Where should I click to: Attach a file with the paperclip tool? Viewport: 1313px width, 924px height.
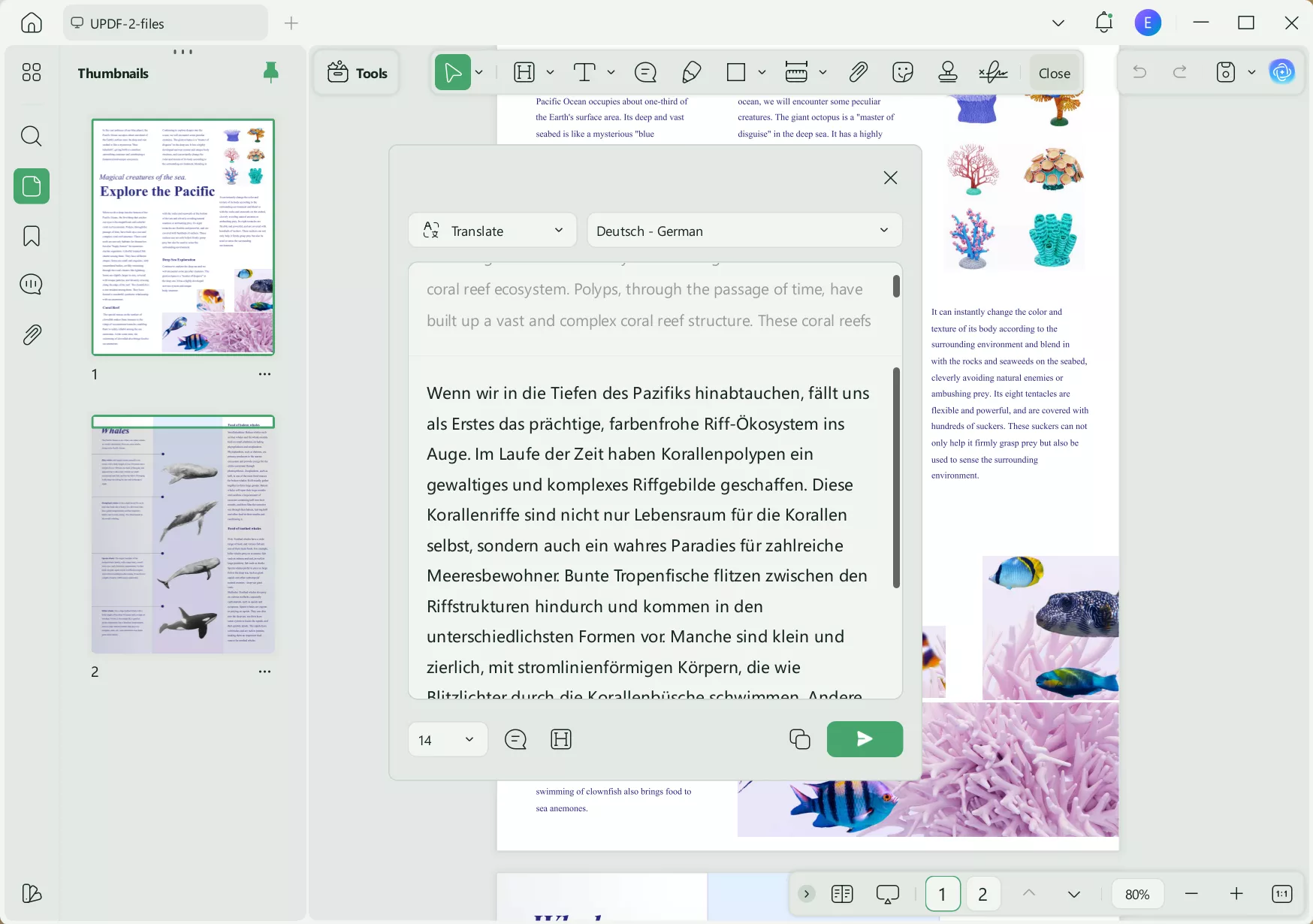(x=859, y=72)
